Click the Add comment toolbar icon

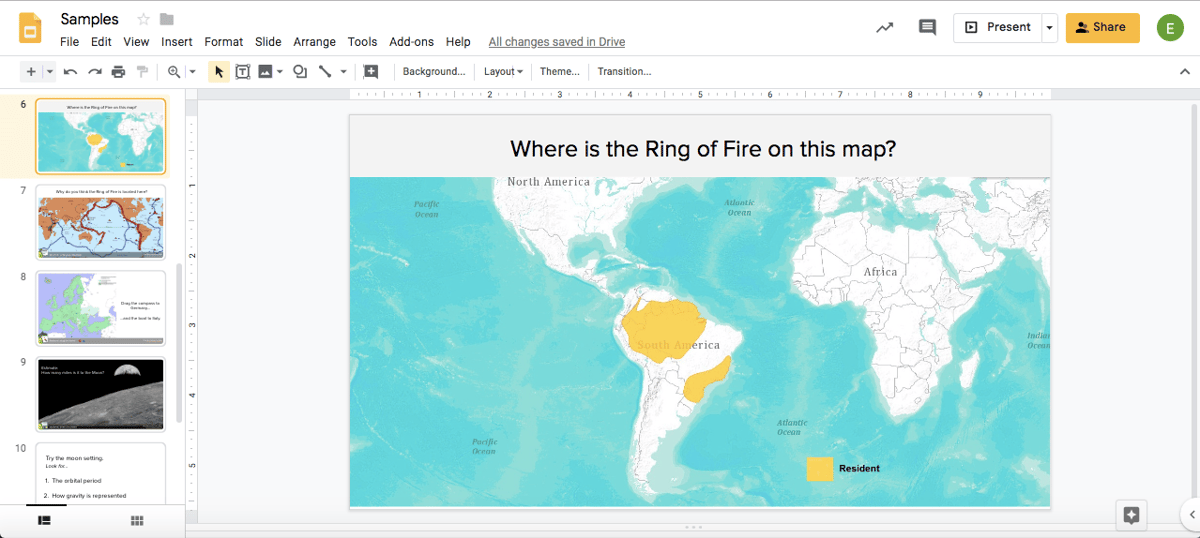(x=371, y=72)
